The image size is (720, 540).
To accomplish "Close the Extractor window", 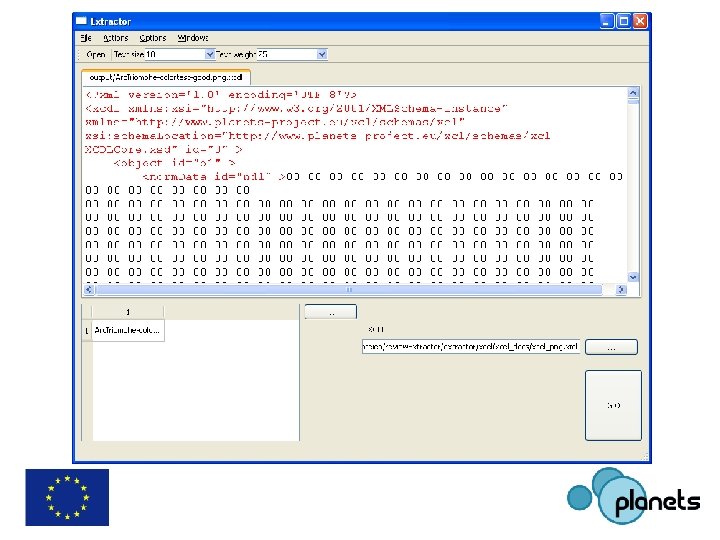I will pyautogui.click(x=640, y=21).
